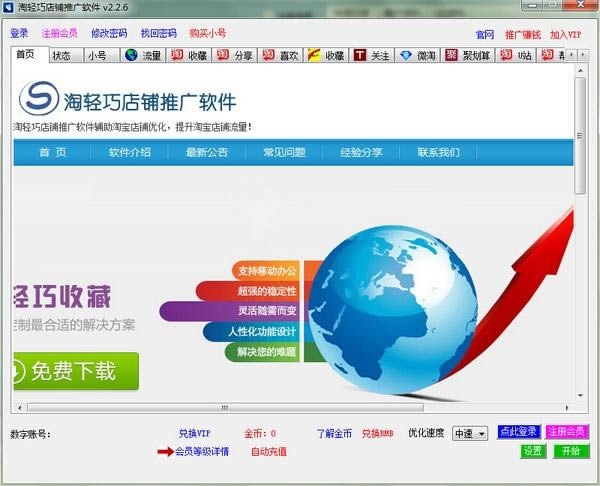600x486 pixels.
Task: Switch to the 小号 tab
Action: point(102,55)
